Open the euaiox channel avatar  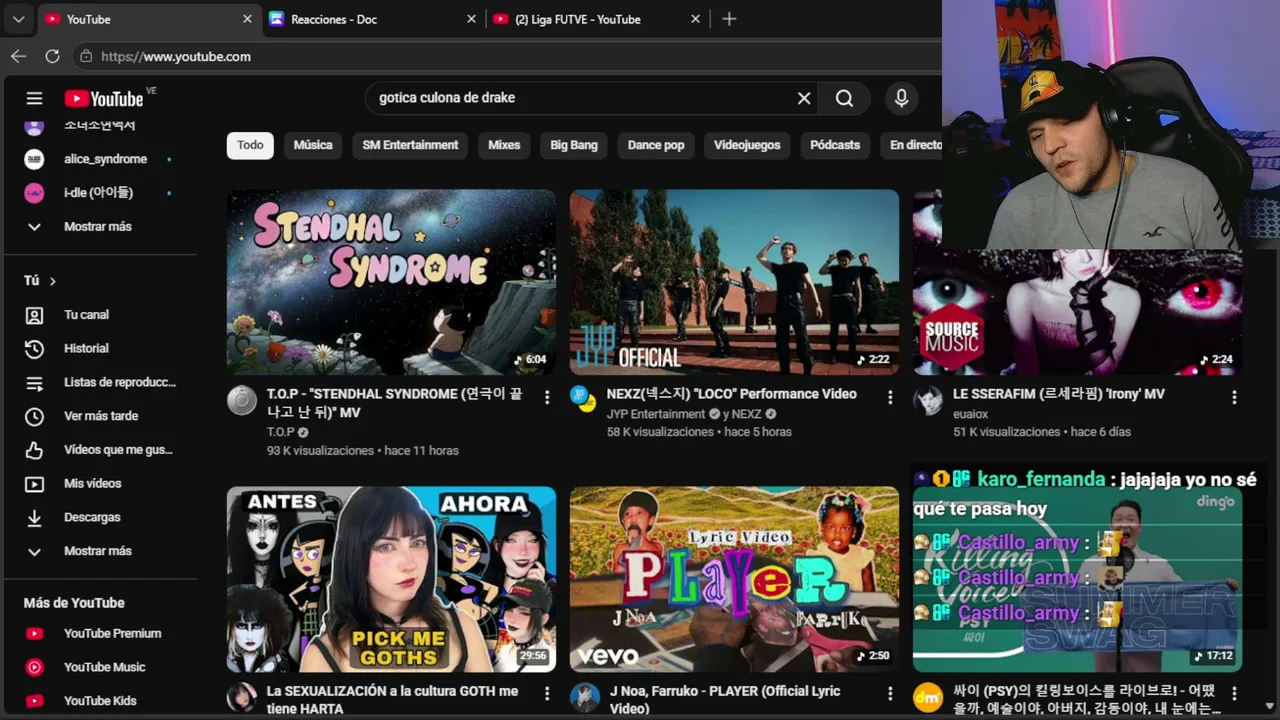(928, 401)
